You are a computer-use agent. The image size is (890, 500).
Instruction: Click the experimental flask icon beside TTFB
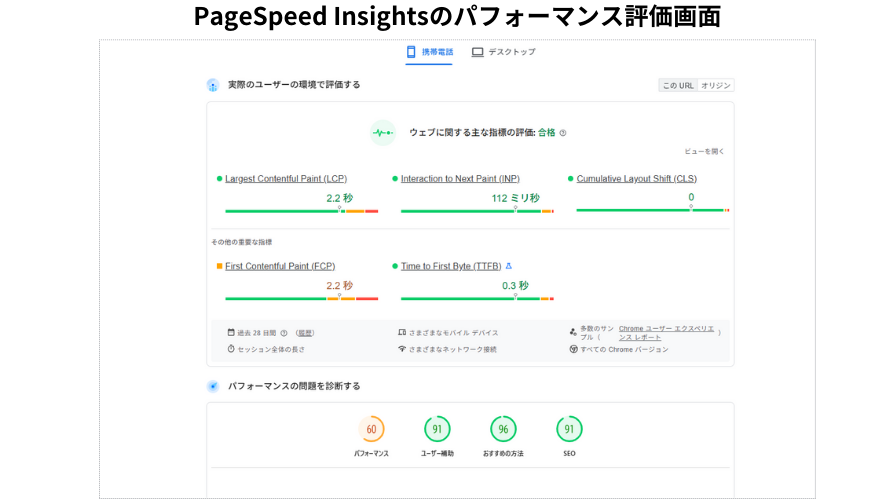pyautogui.click(x=509, y=266)
